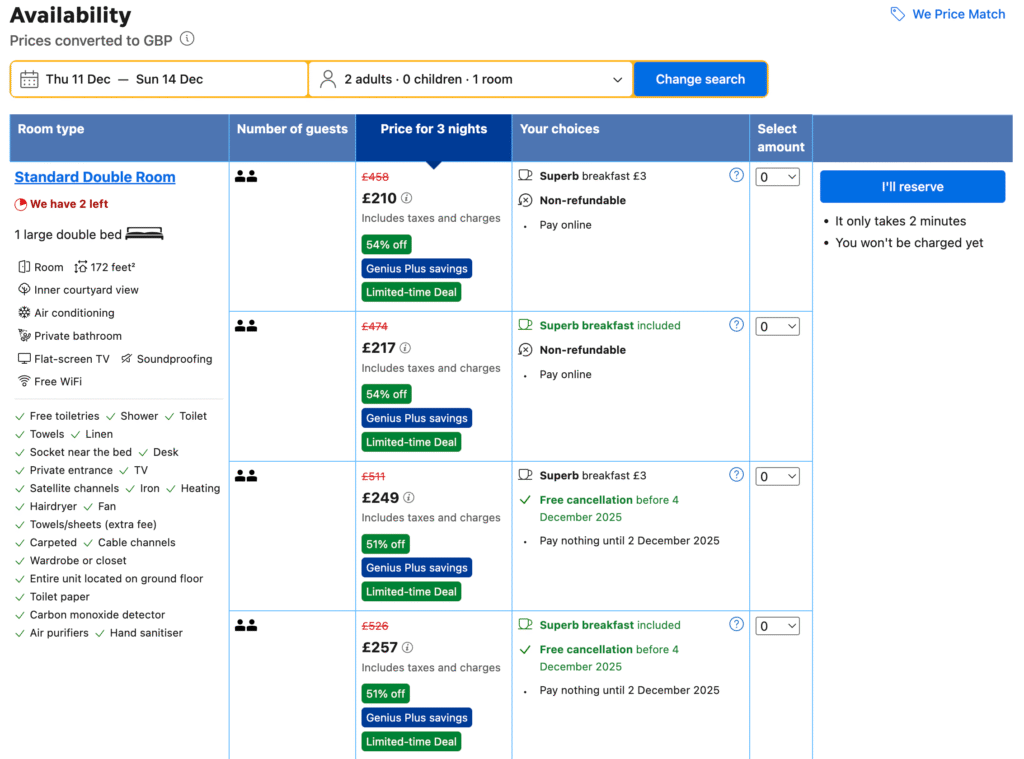Screen dimensions: 1024x759
Task: Click the info icon beside Prices converted to GBP
Action: click(187, 40)
